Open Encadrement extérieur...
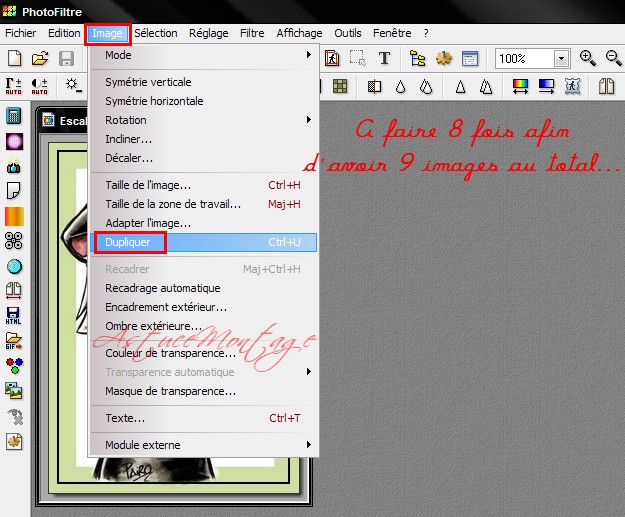 (204, 307)
